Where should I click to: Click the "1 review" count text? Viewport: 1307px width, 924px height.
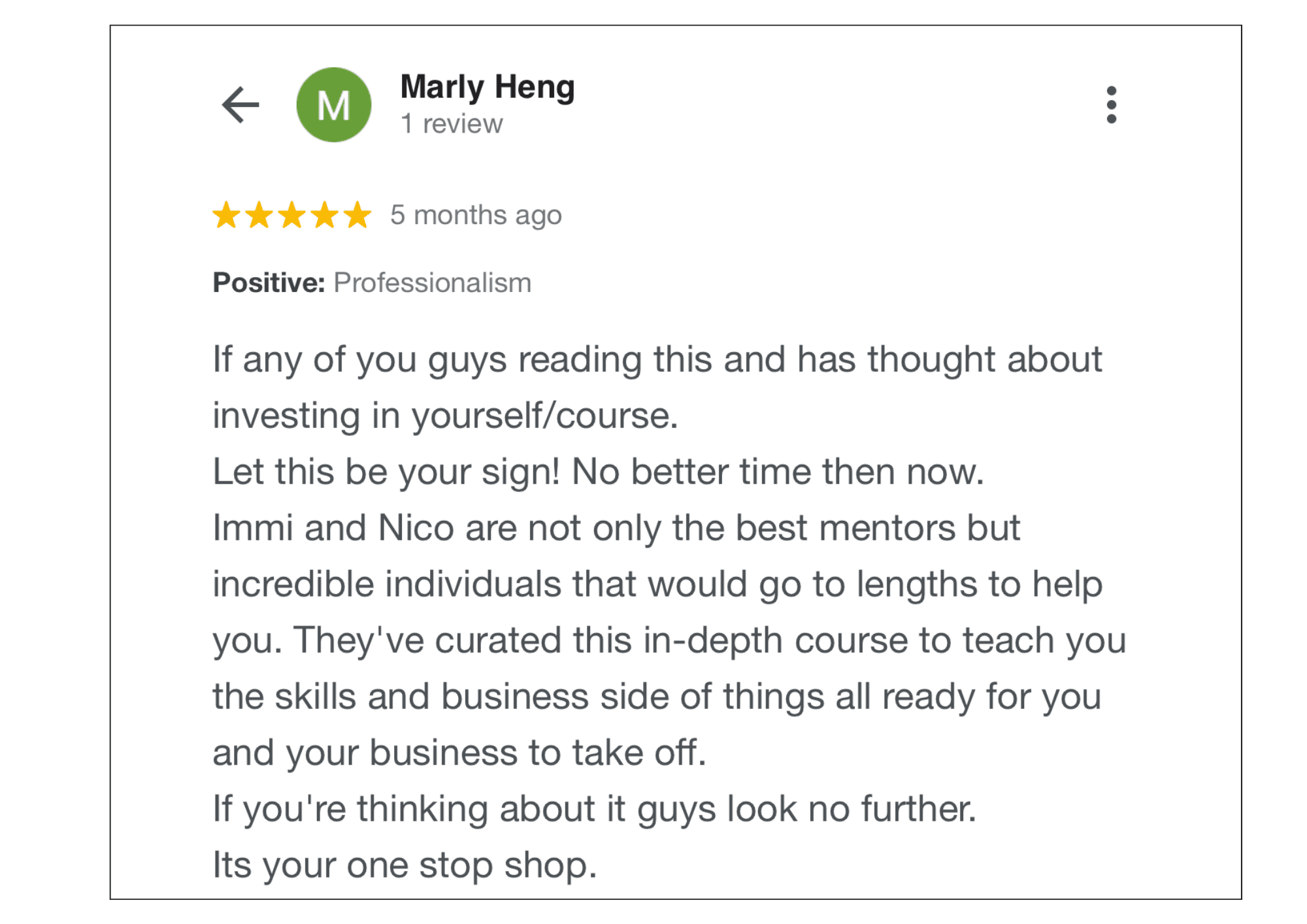(452, 124)
